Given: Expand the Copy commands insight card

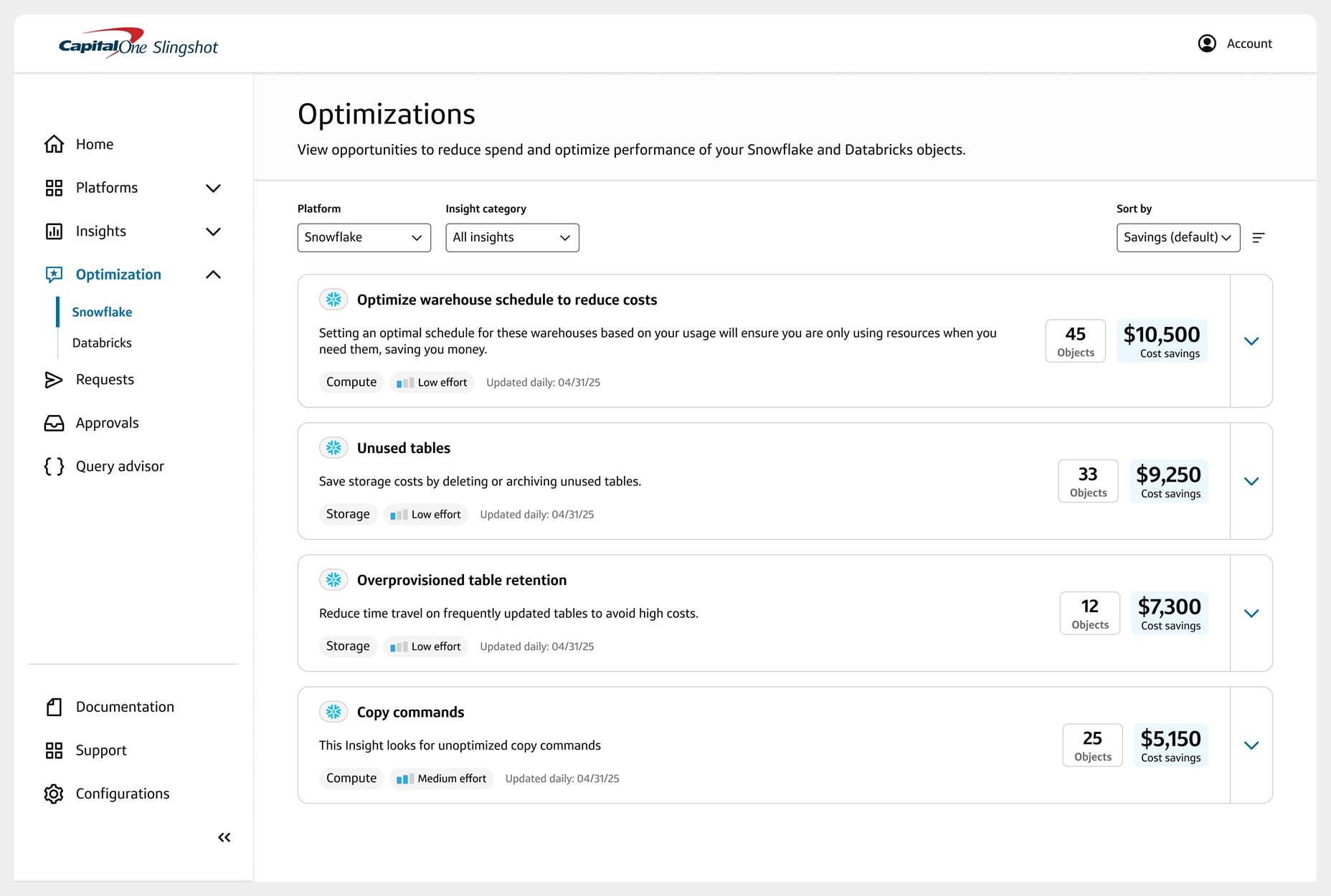Looking at the screenshot, I should pos(1251,745).
